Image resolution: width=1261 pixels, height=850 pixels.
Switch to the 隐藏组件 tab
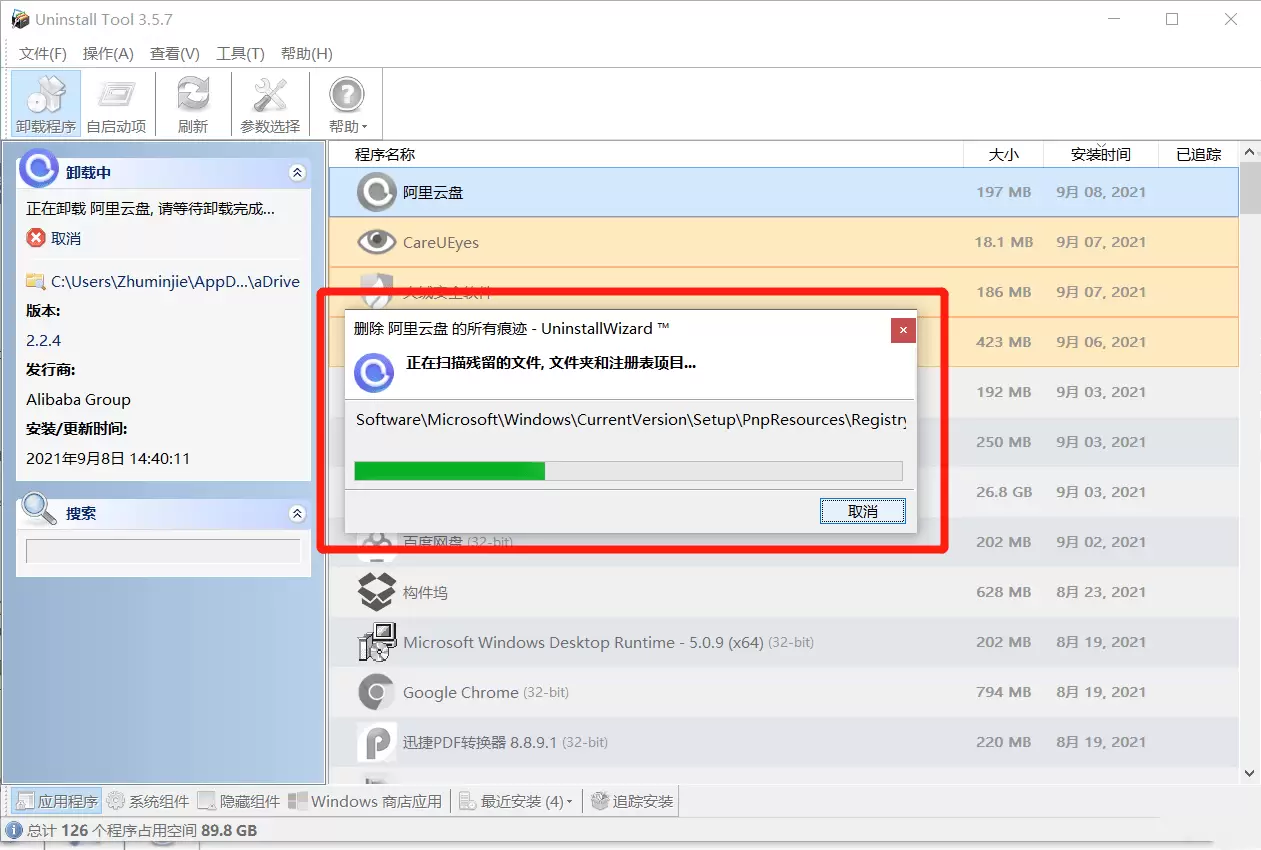[x=239, y=801]
